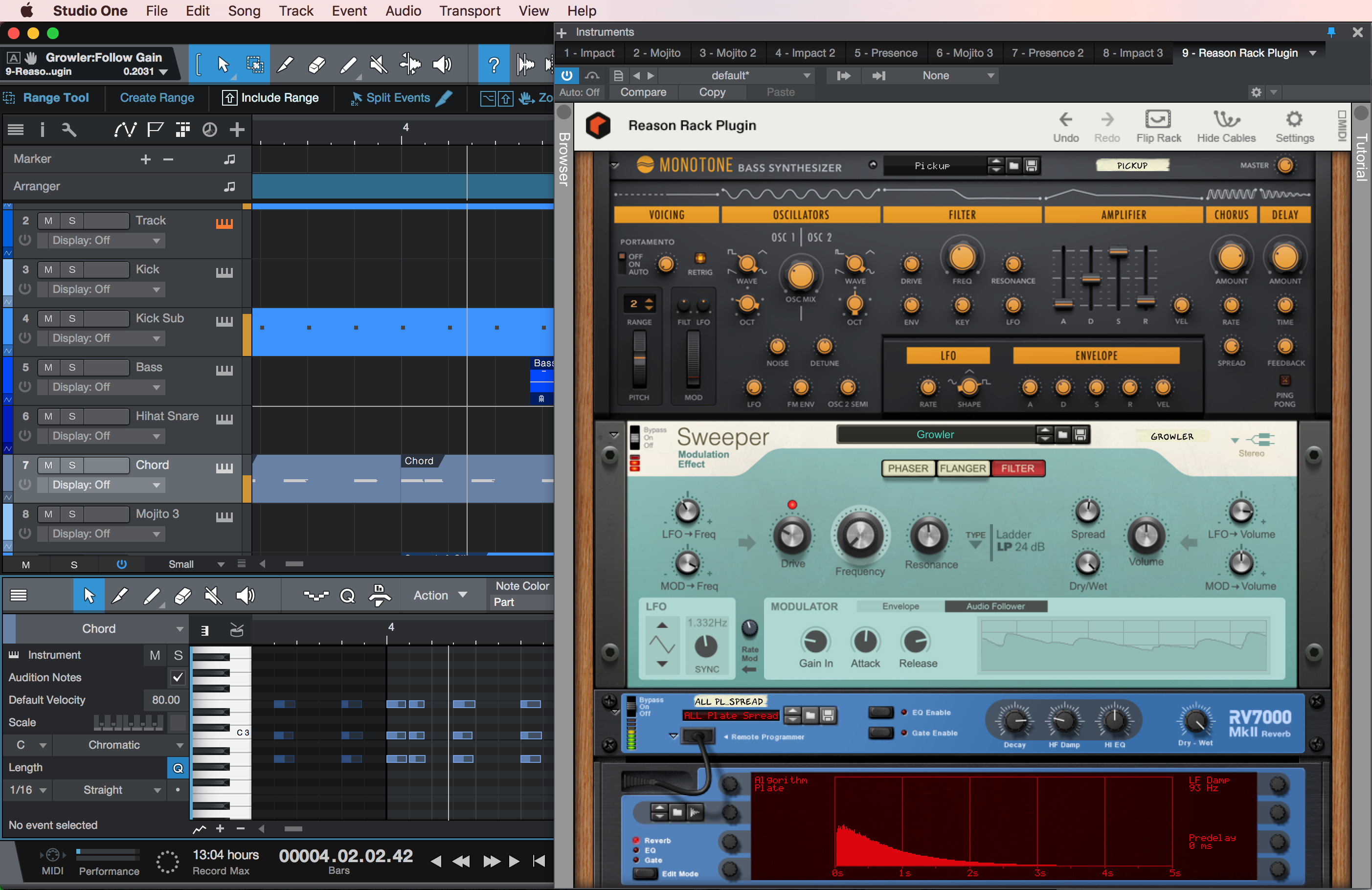Select the Eraser tool in the toolbar
1372x890 pixels.
316,64
